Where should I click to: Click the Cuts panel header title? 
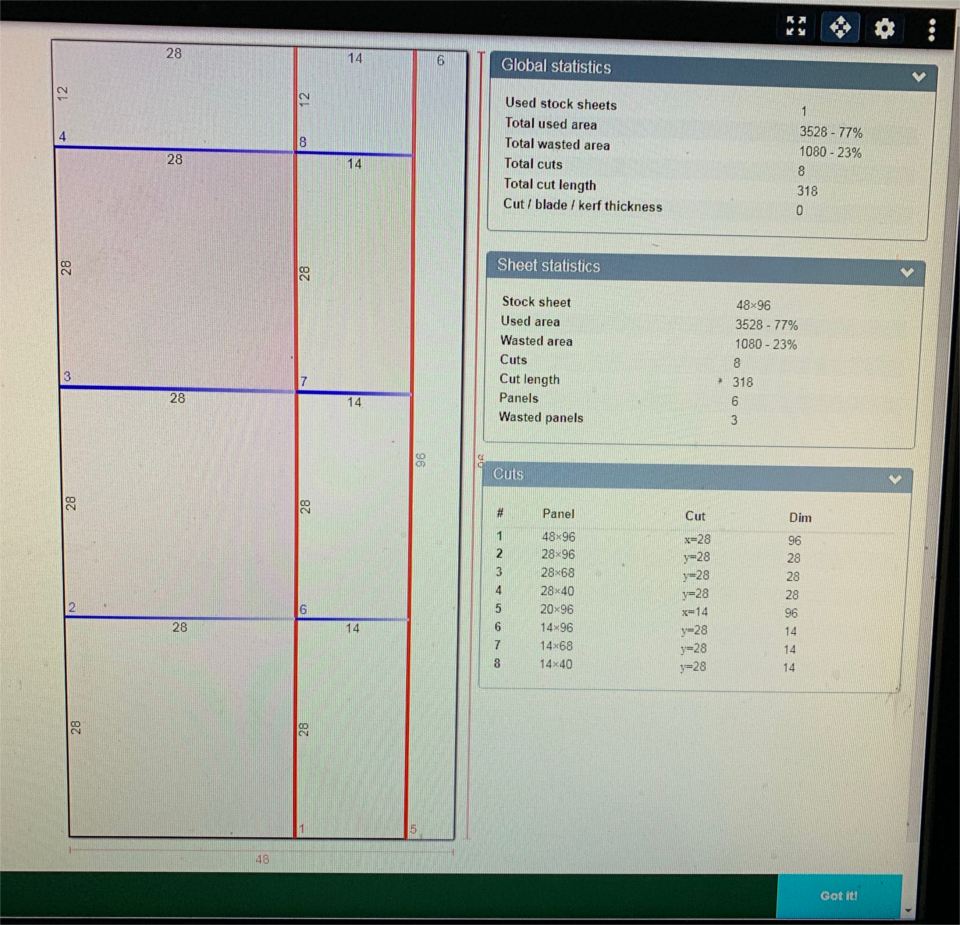(508, 474)
